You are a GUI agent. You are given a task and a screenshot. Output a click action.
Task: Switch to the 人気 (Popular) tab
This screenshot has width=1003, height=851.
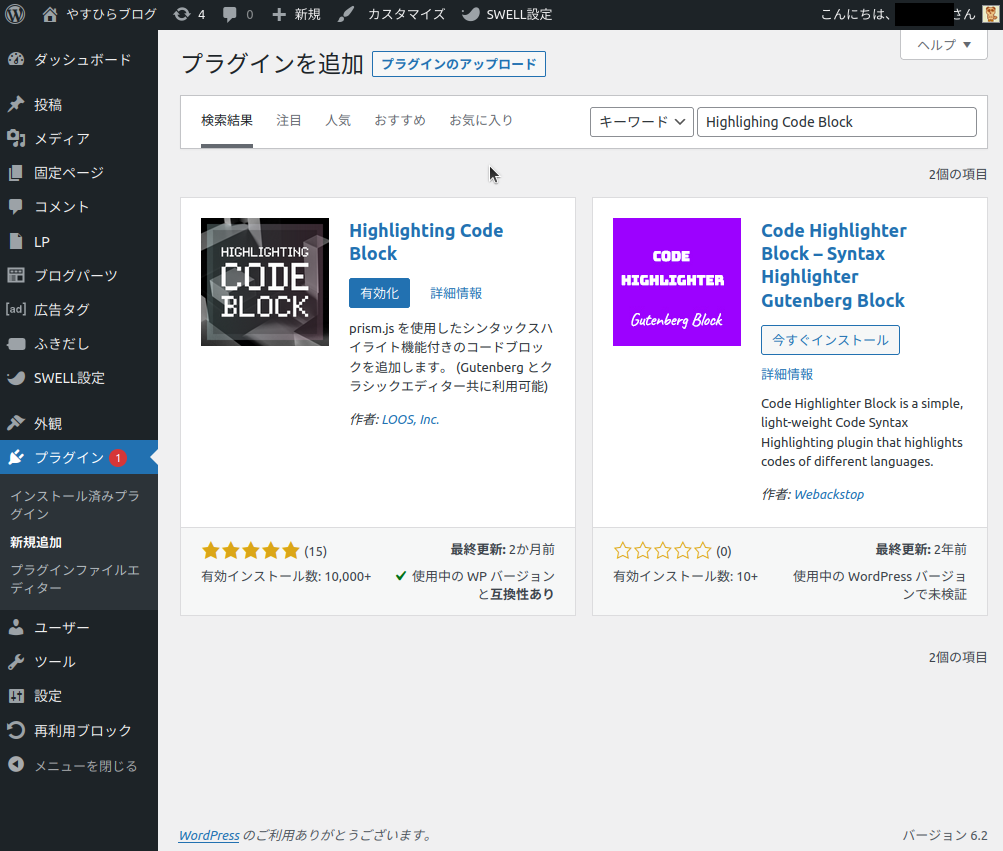click(338, 121)
